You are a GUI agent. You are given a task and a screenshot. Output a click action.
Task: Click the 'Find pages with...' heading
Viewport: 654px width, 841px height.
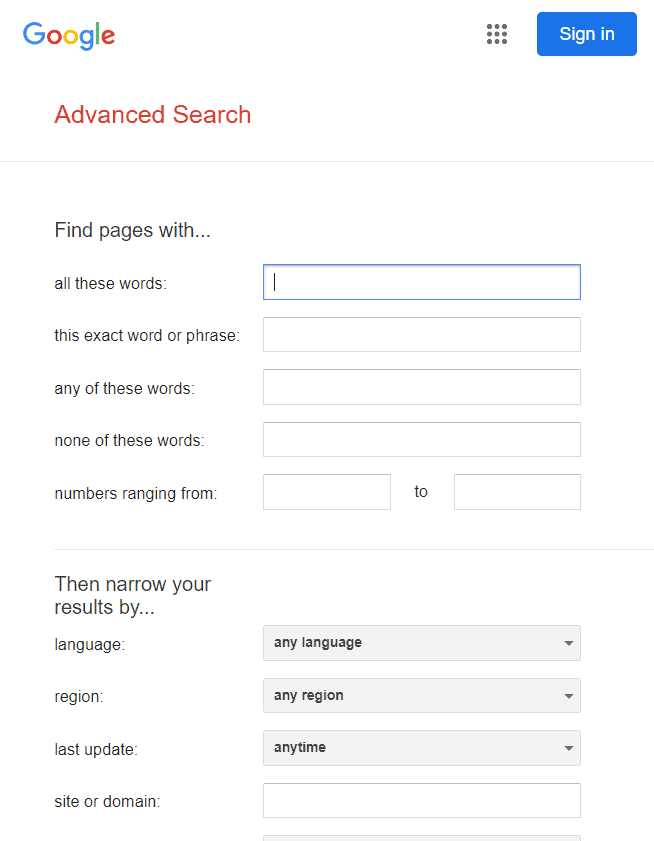click(133, 230)
